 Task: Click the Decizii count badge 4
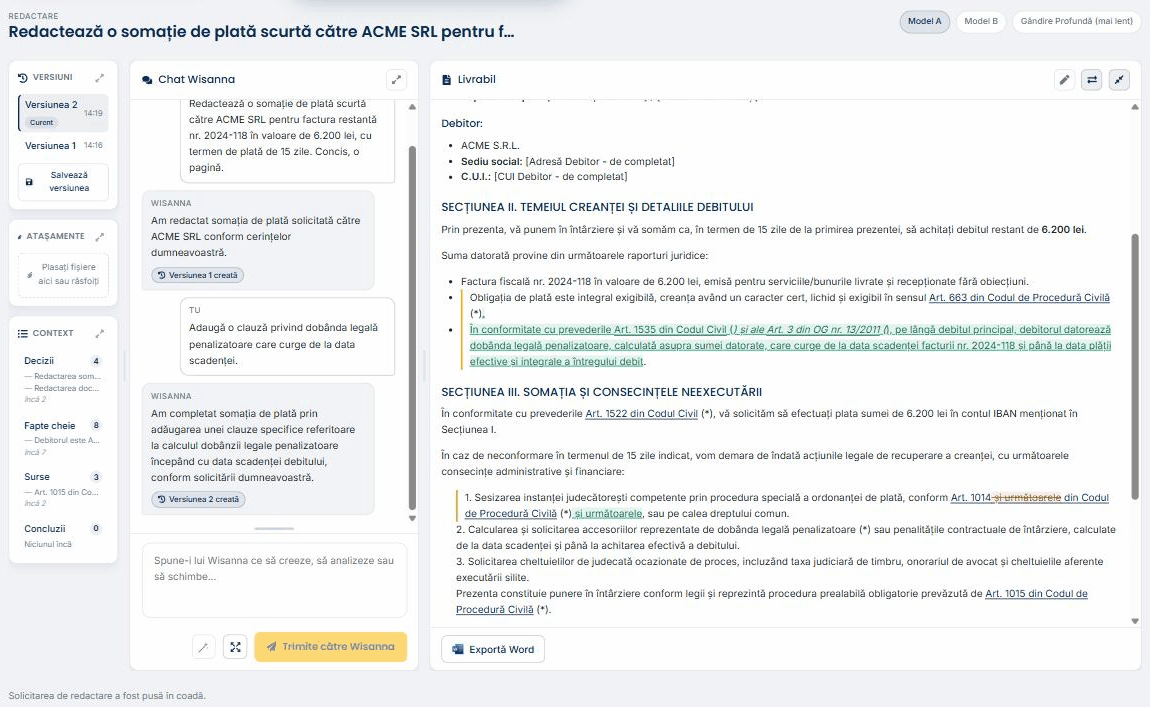(x=96, y=361)
